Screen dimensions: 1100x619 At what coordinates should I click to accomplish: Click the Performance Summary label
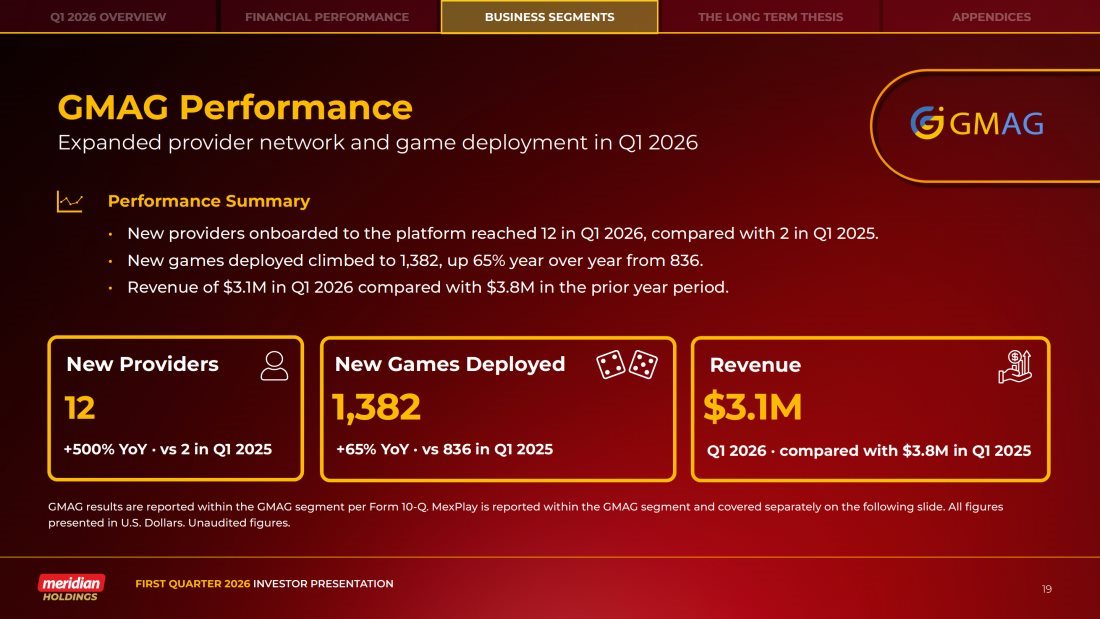click(x=208, y=201)
